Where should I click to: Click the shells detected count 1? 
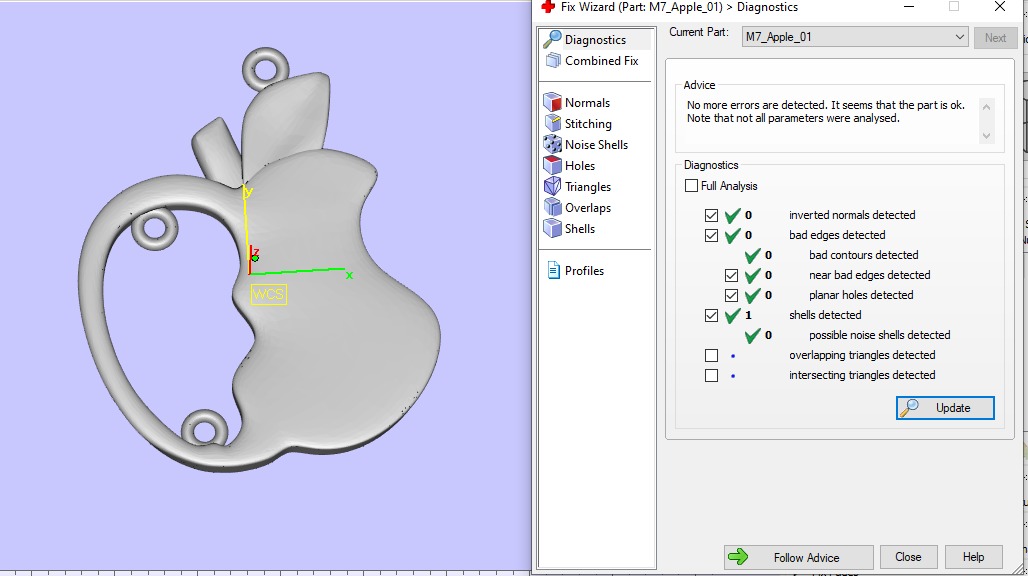click(748, 315)
